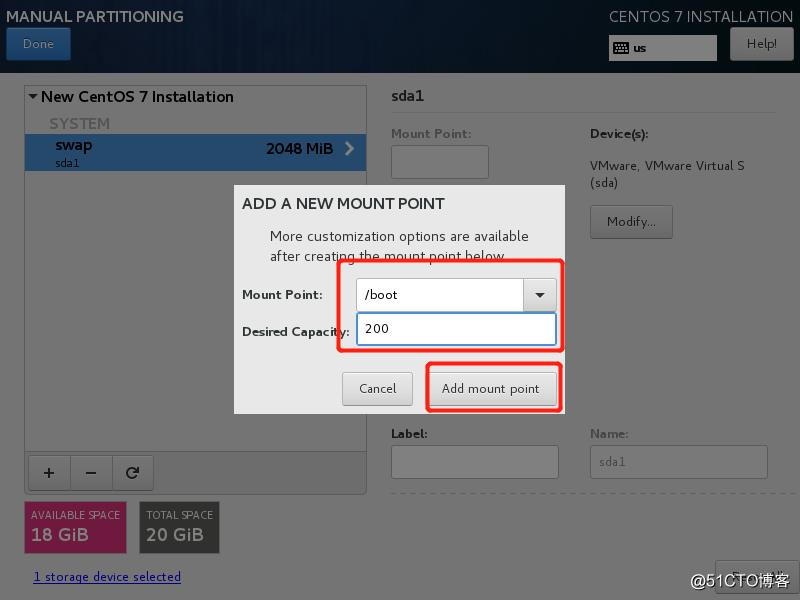Image resolution: width=800 pixels, height=600 pixels.
Task: Cancel the new mount point dialog
Action: click(x=378, y=389)
